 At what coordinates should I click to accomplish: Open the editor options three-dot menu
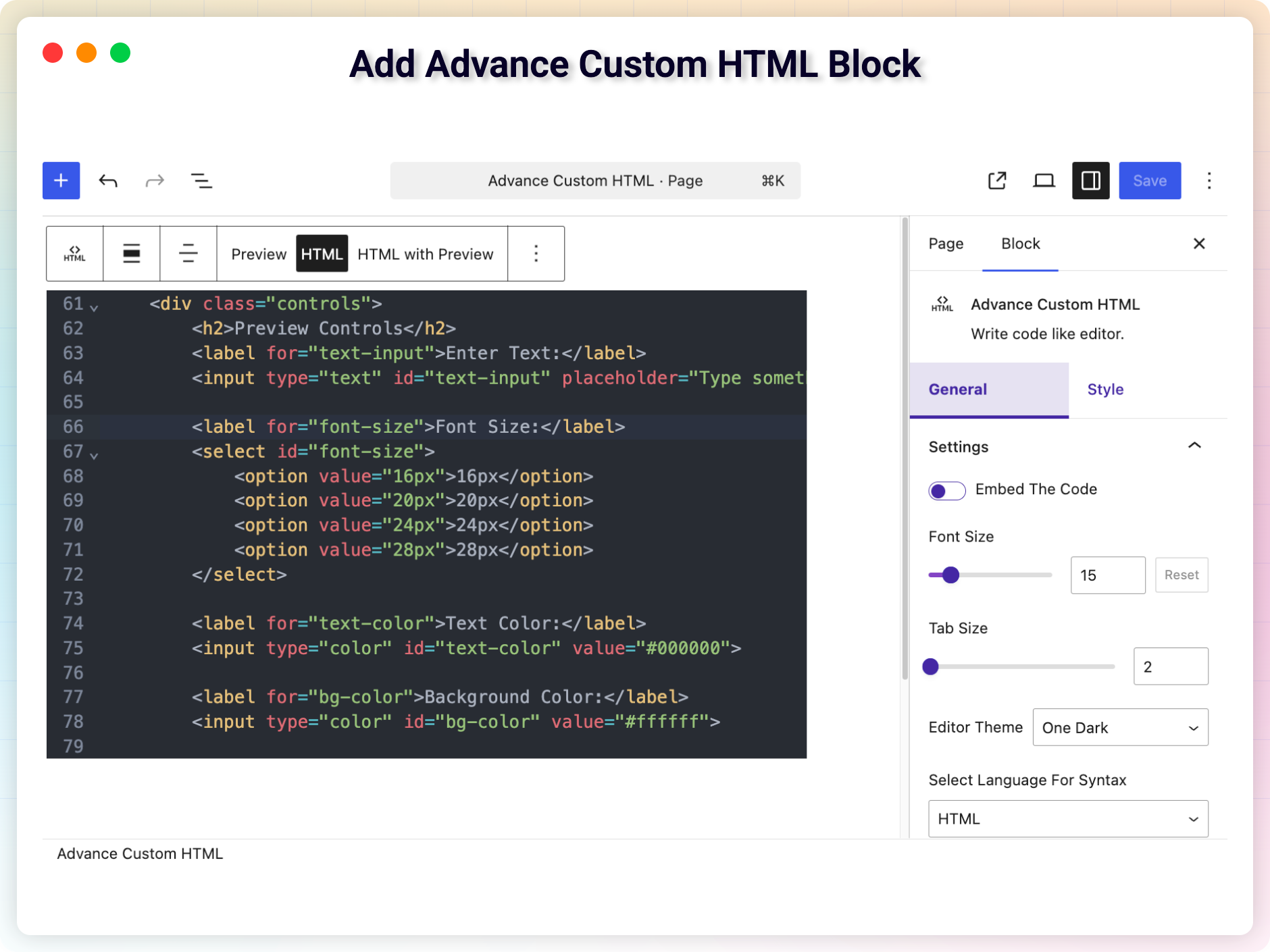tap(1209, 180)
